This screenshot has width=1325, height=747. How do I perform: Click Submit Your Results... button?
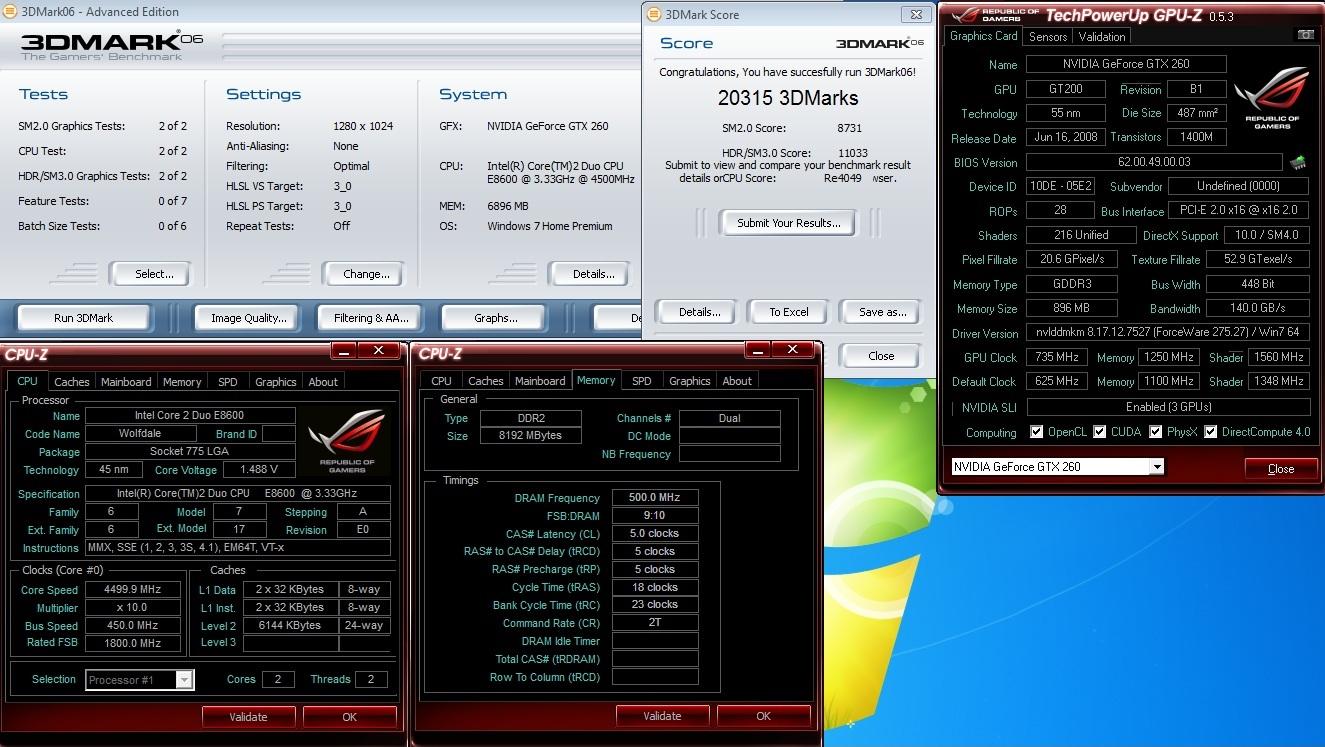pos(788,223)
